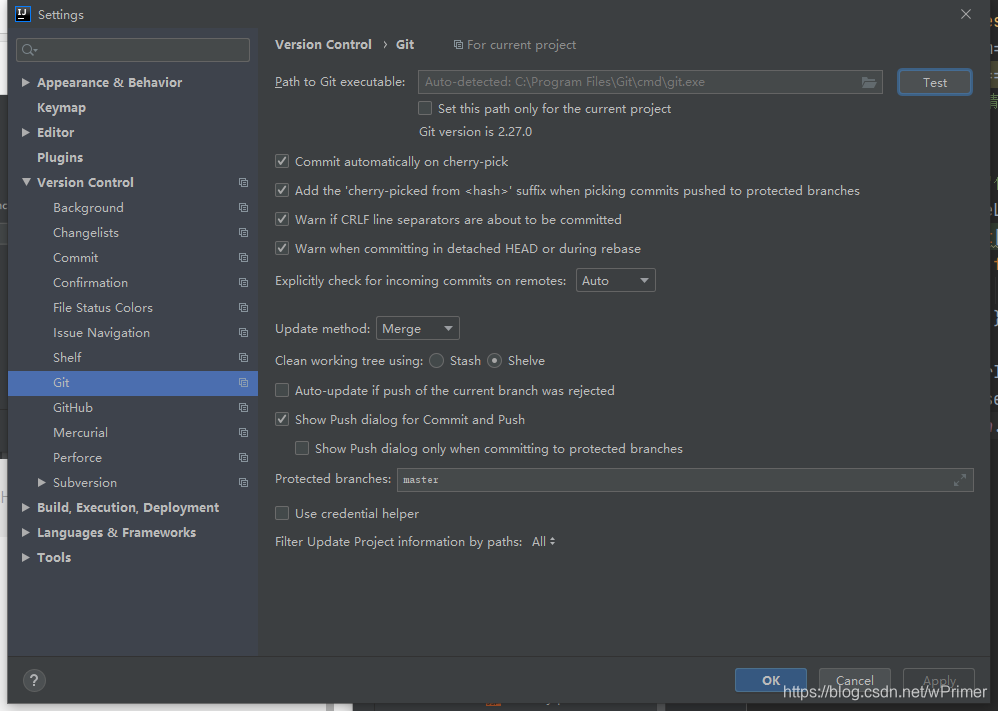Click the Version Control breadcrumb link
Image resolution: width=998 pixels, height=711 pixels.
(x=323, y=45)
